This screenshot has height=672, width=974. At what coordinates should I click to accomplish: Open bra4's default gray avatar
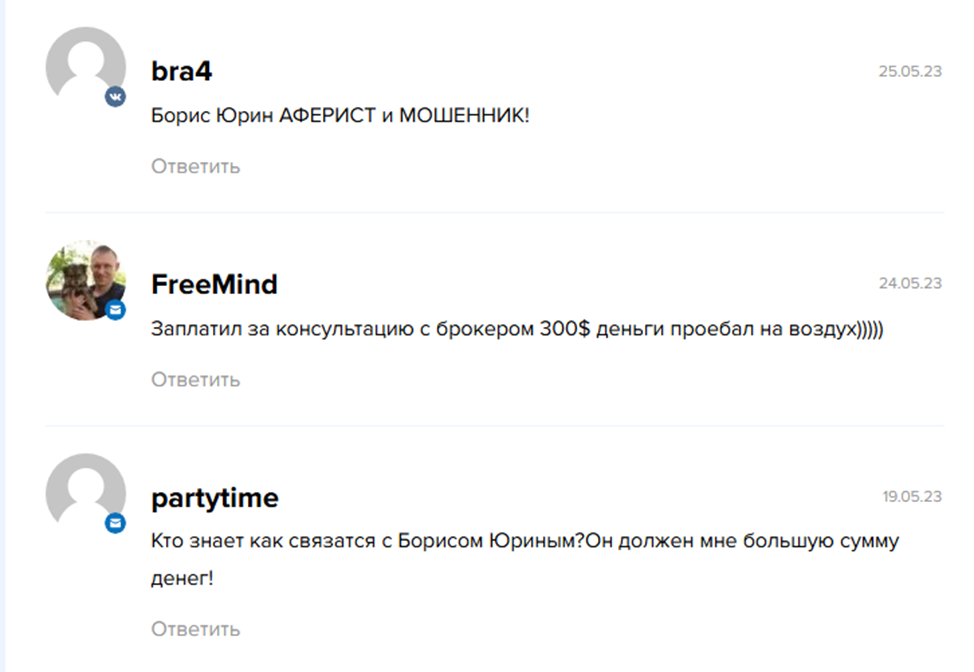point(84,66)
